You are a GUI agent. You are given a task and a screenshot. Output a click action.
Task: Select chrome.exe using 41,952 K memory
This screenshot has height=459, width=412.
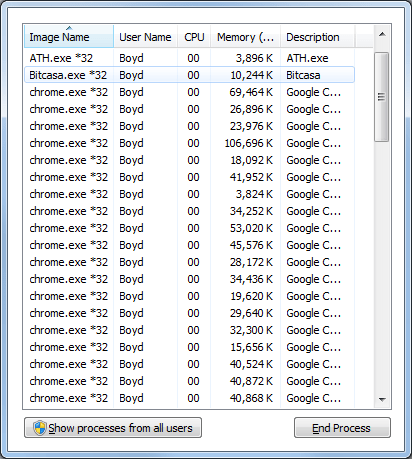click(x=189, y=177)
